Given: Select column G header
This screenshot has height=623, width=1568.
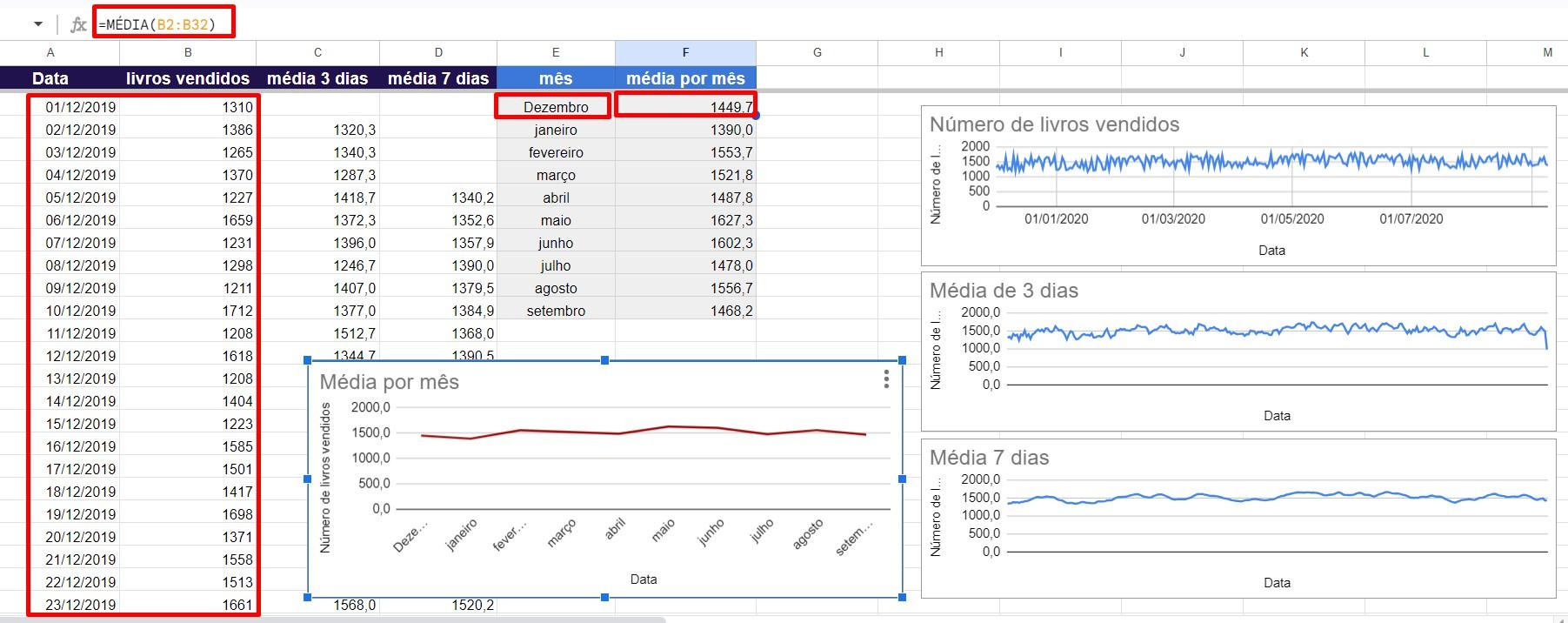Looking at the screenshot, I should tap(817, 53).
